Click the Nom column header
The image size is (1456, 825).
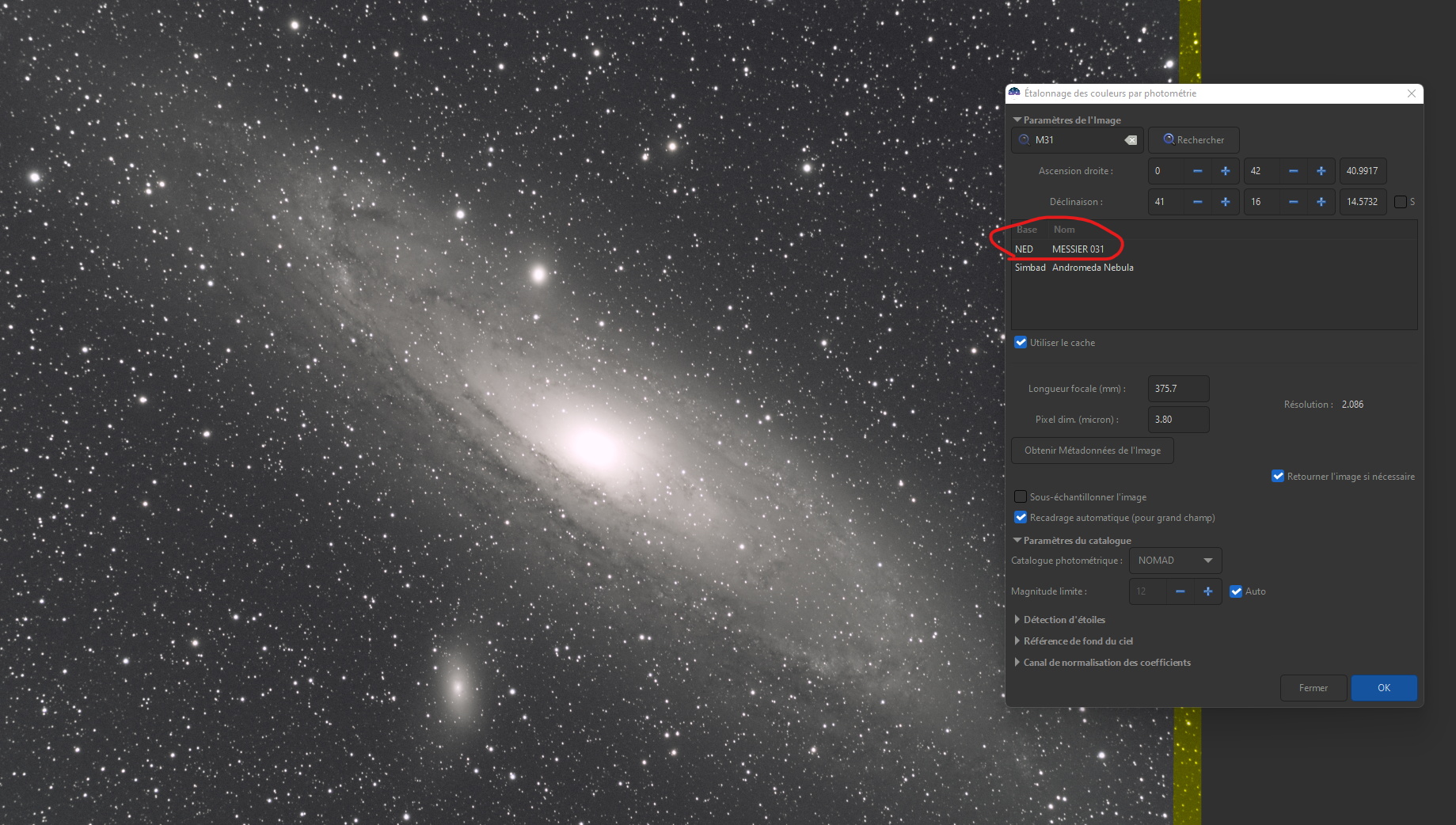1064,230
